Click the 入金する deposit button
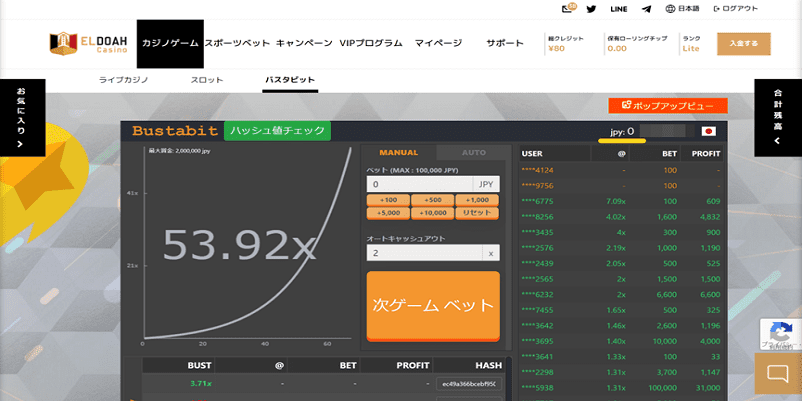This screenshot has height=401, width=802. 744,44
